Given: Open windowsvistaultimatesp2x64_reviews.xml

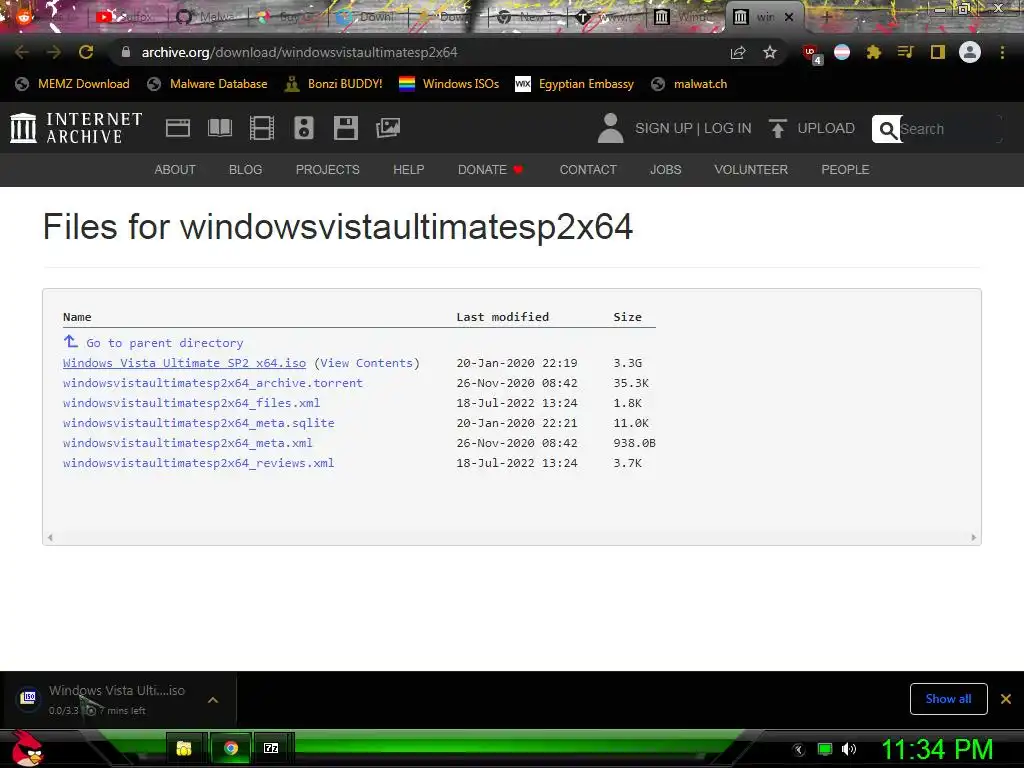Looking at the screenshot, I should (x=199, y=463).
